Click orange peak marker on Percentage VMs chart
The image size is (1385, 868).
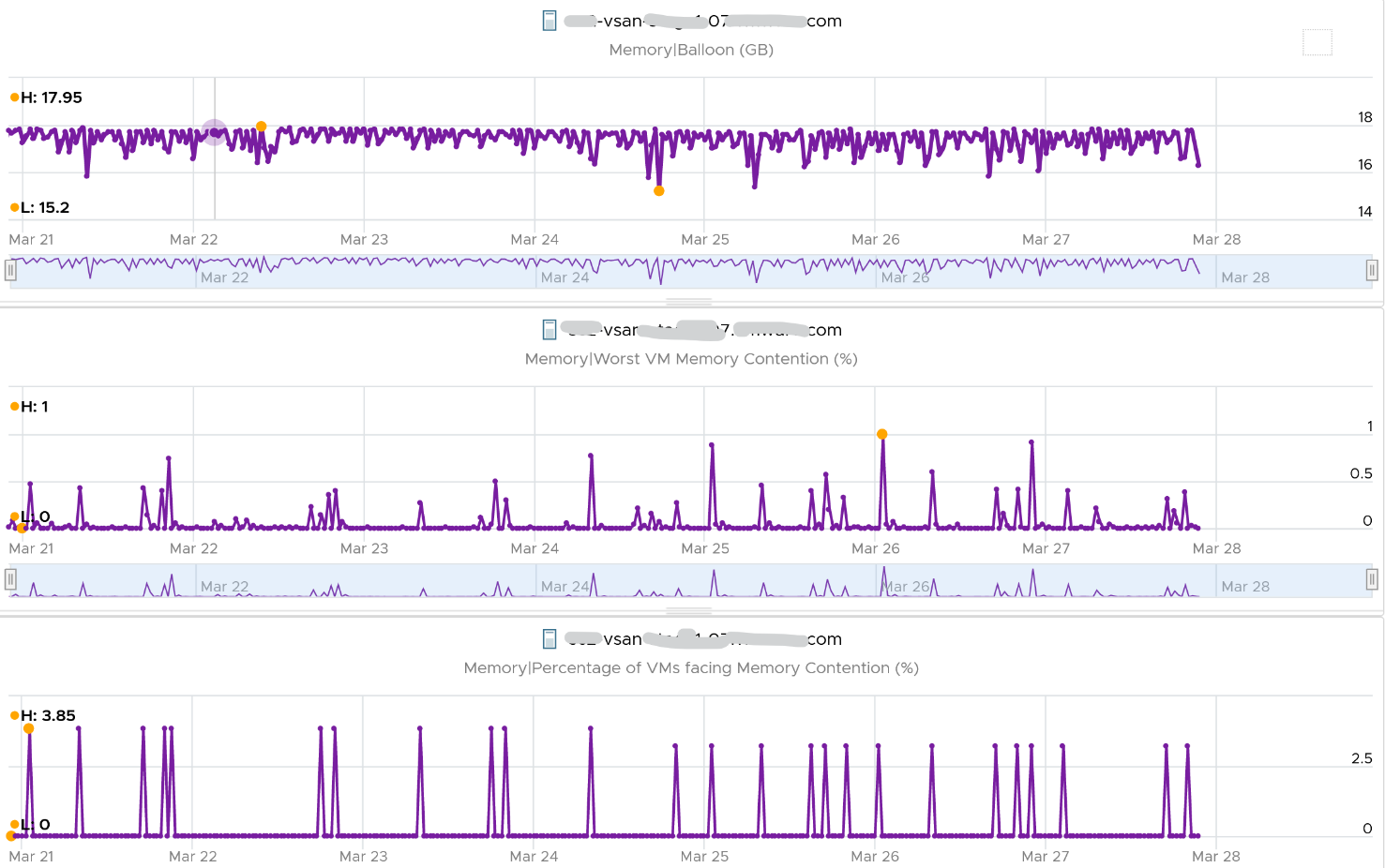[x=29, y=728]
